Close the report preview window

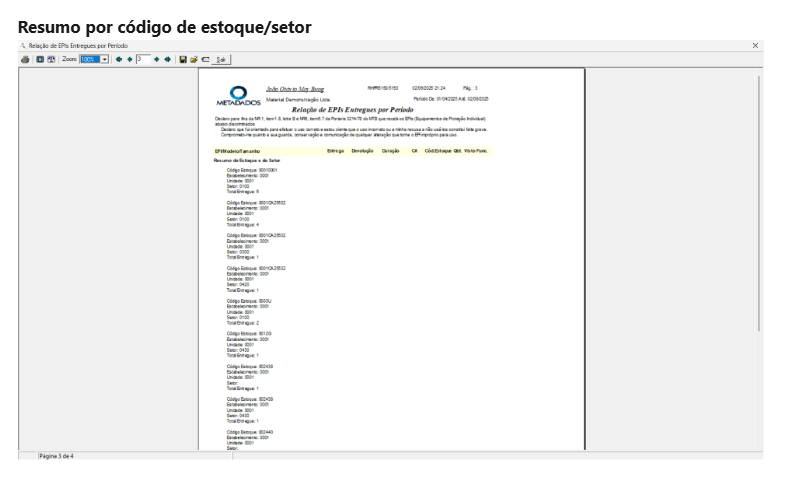[x=755, y=46]
